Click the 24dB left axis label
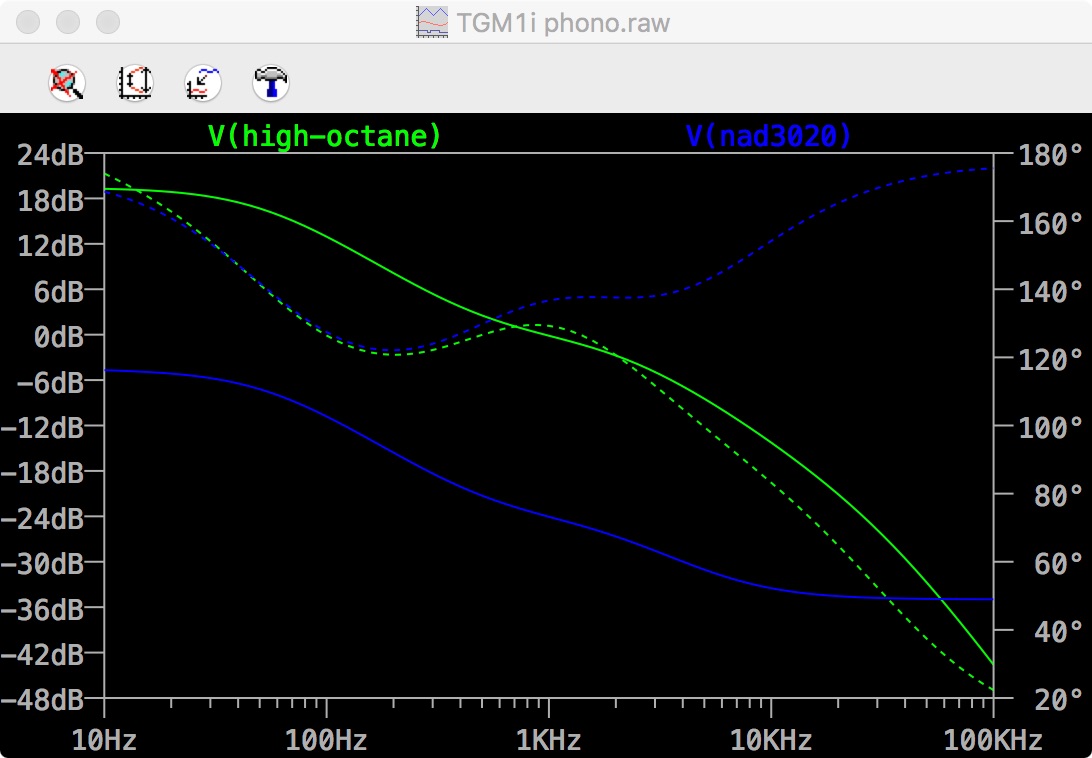1092x758 pixels. coord(50,155)
